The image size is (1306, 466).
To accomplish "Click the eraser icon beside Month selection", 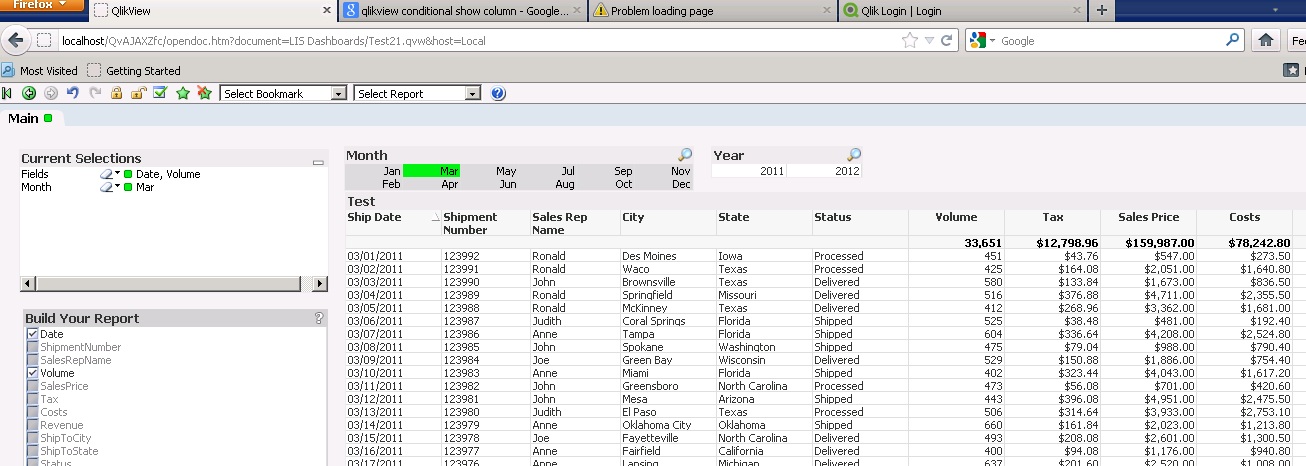I will (x=105, y=187).
